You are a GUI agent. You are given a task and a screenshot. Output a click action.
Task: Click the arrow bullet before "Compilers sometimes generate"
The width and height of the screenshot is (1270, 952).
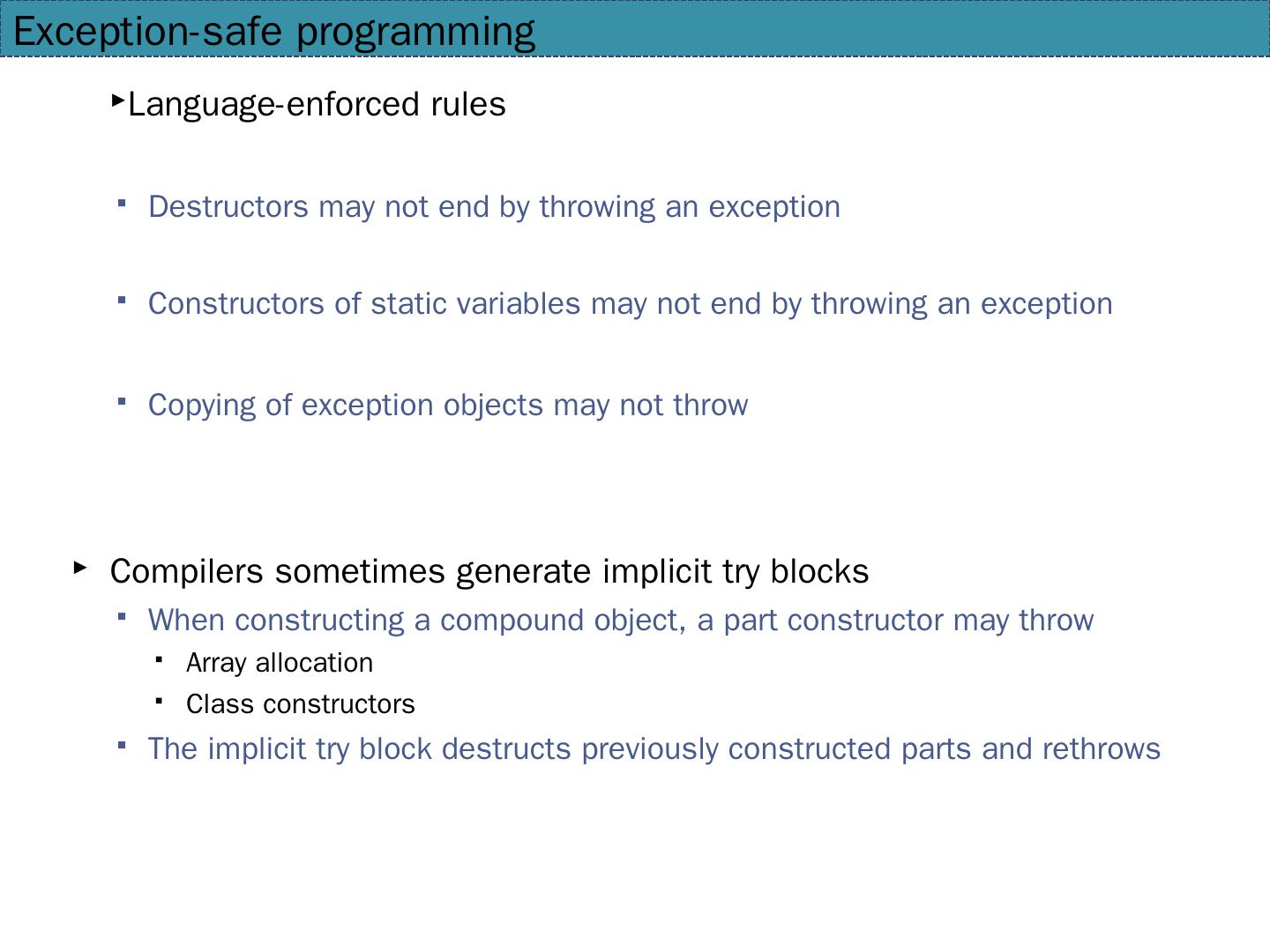point(80,568)
